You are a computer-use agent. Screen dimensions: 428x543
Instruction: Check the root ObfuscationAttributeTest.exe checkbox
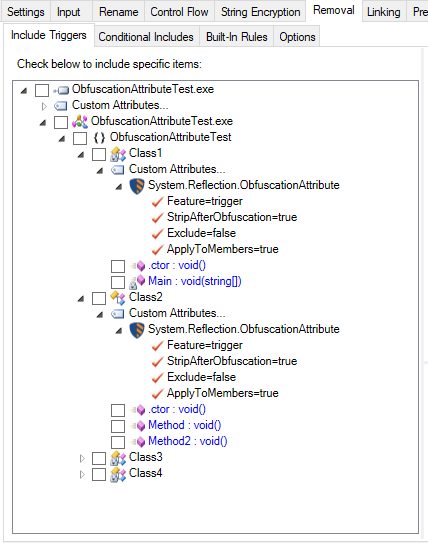(x=42, y=90)
